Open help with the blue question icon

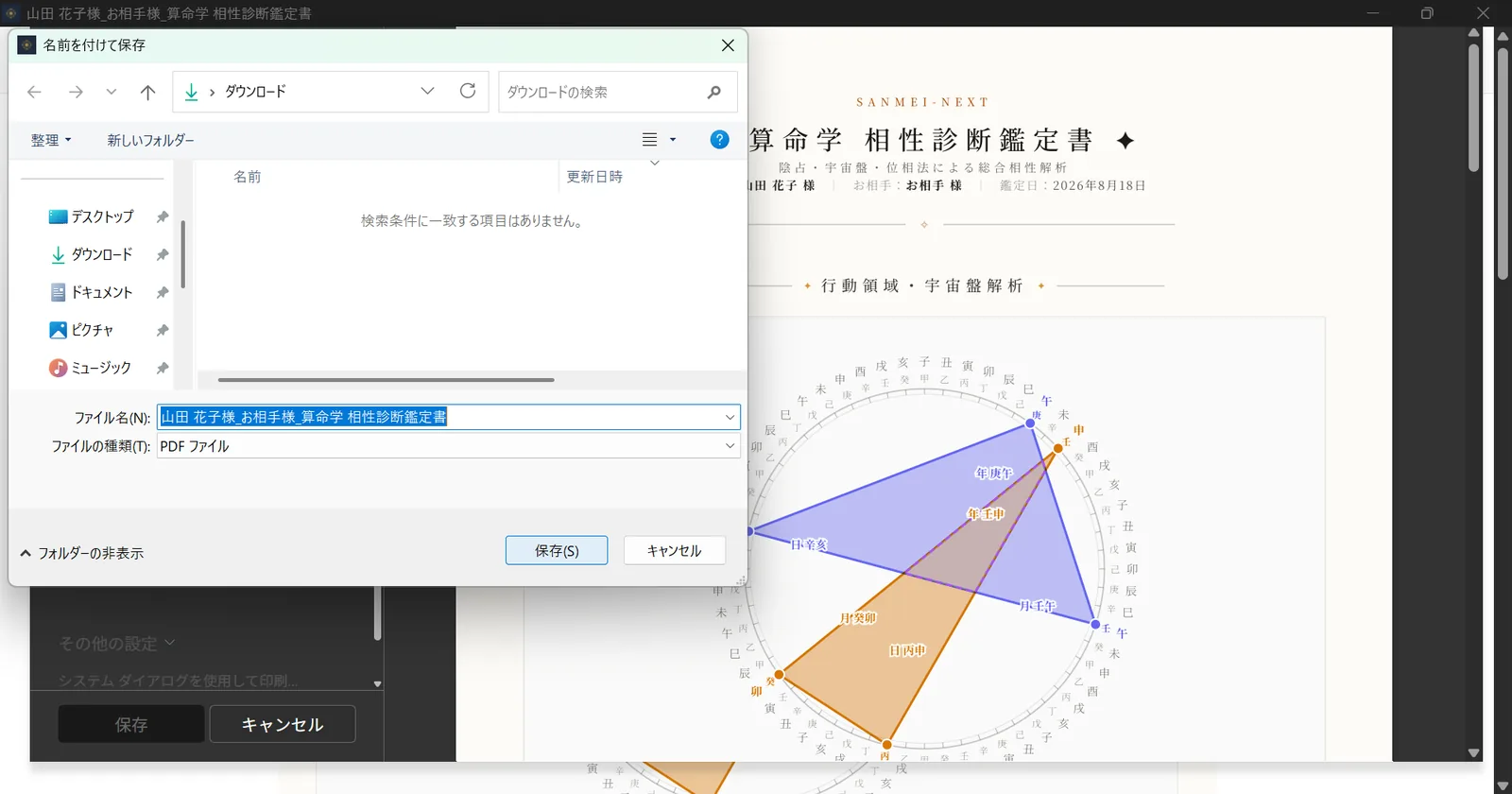719,140
